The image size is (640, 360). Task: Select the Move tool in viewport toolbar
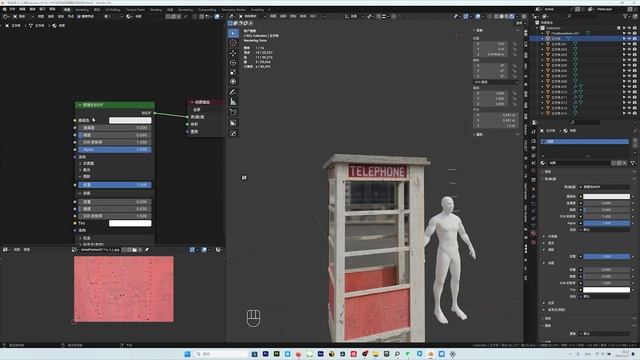click(x=233, y=53)
